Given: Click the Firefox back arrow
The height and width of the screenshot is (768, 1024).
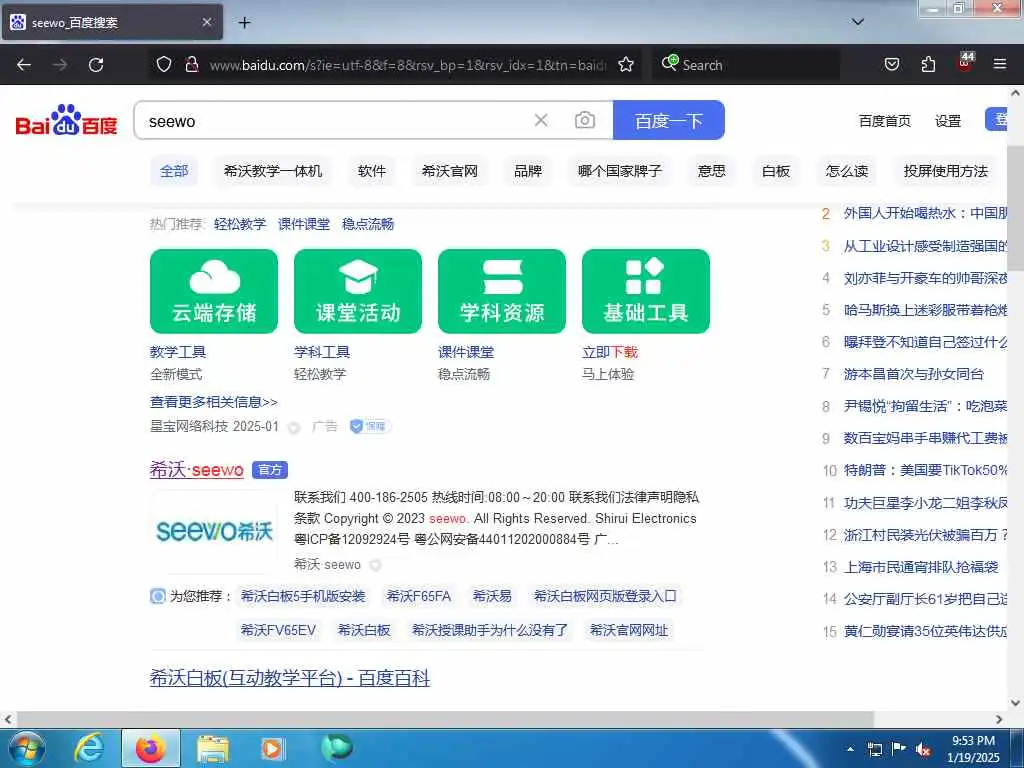Looking at the screenshot, I should pos(24,65).
